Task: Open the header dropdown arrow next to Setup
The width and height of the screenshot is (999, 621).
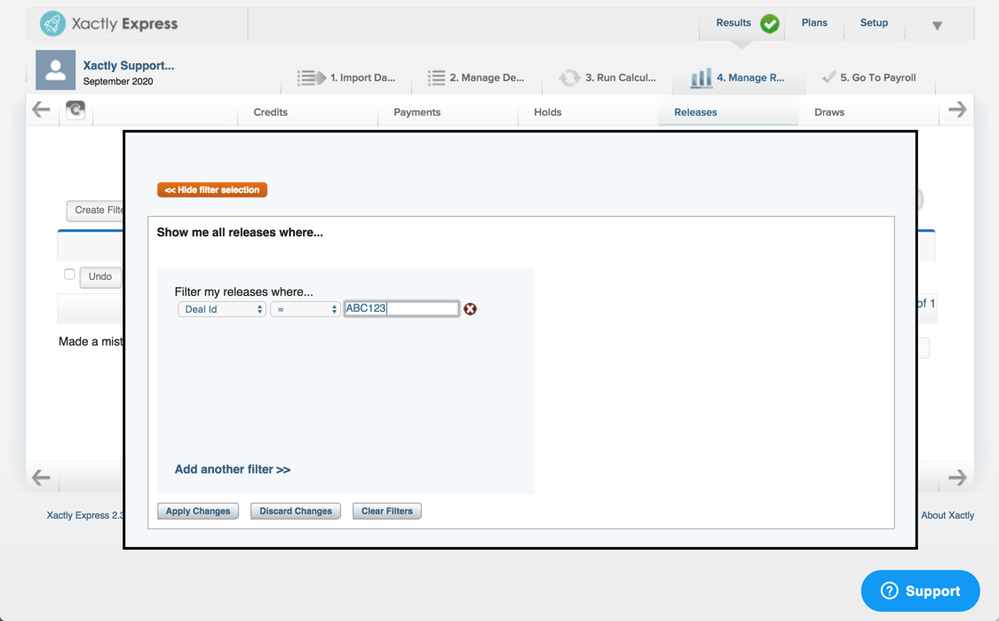Action: (937, 26)
